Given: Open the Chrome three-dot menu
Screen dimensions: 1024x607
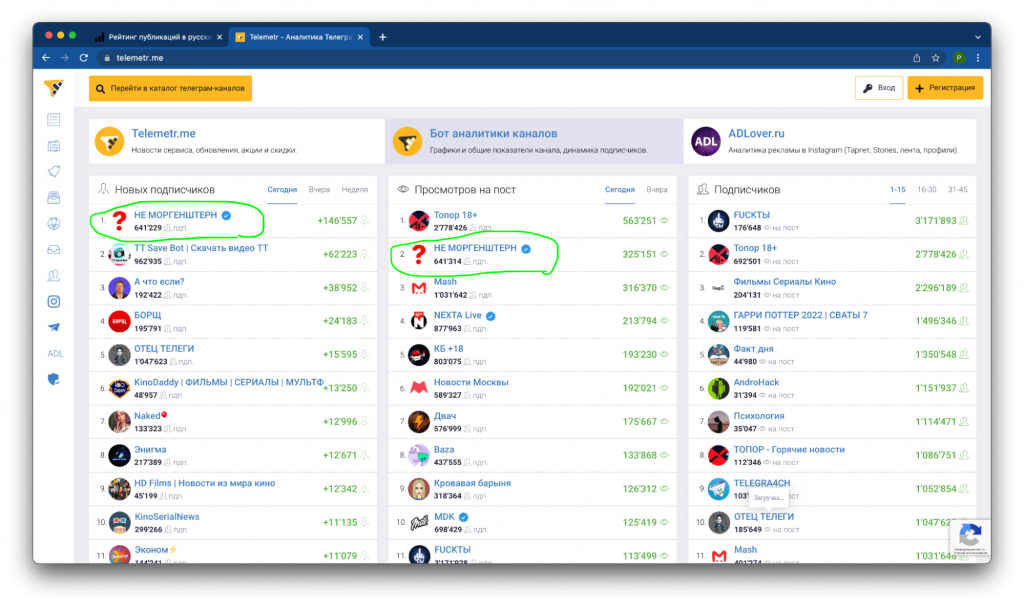Looking at the screenshot, I should click(x=978, y=58).
